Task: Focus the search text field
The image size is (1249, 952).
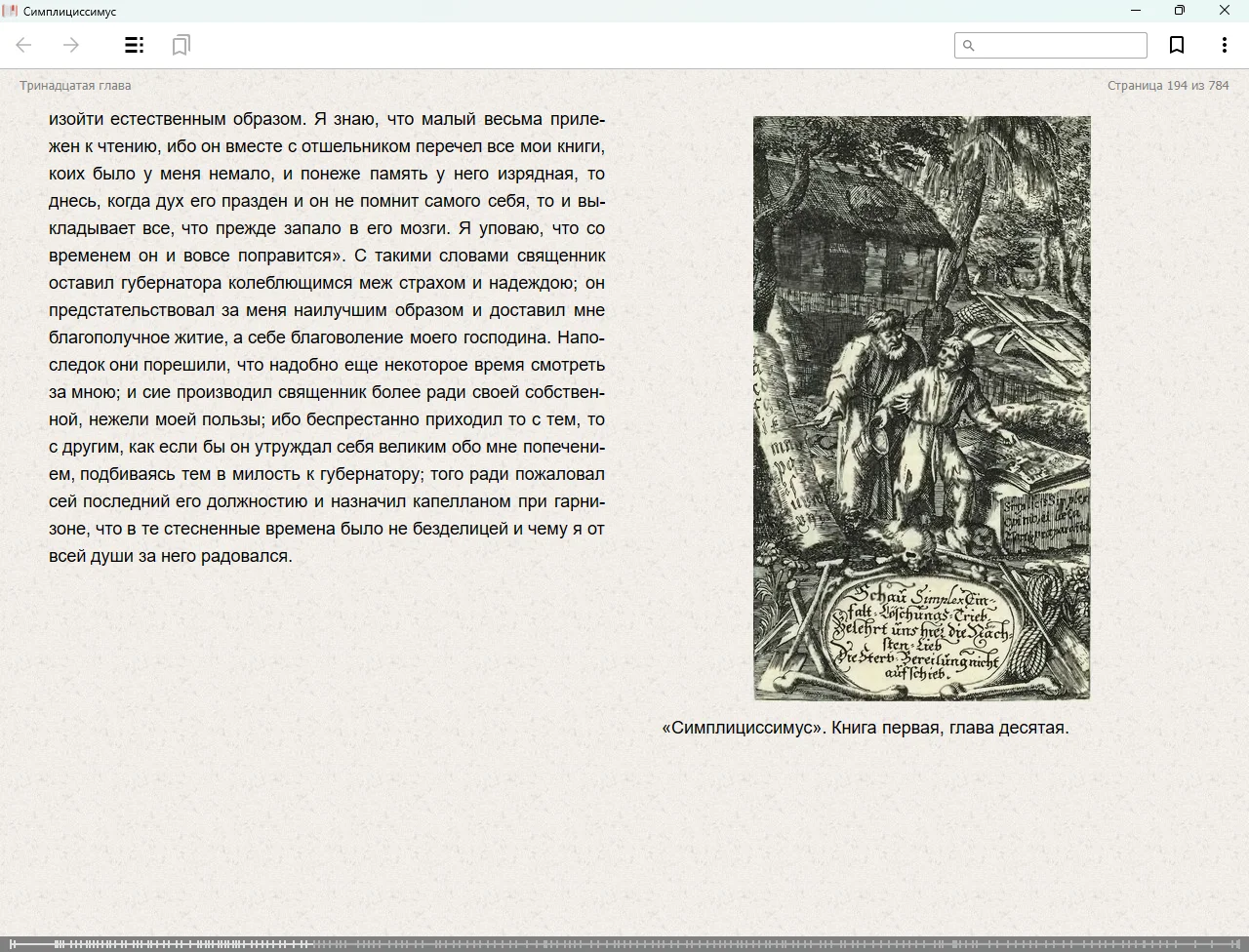Action: pyautogui.click(x=1060, y=45)
